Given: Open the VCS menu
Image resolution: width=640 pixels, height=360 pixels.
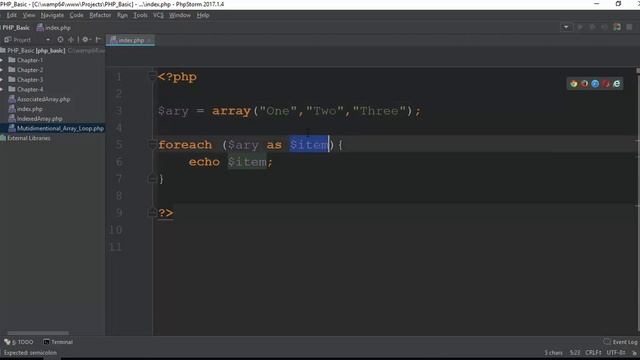Looking at the screenshot, I should tap(158, 15).
